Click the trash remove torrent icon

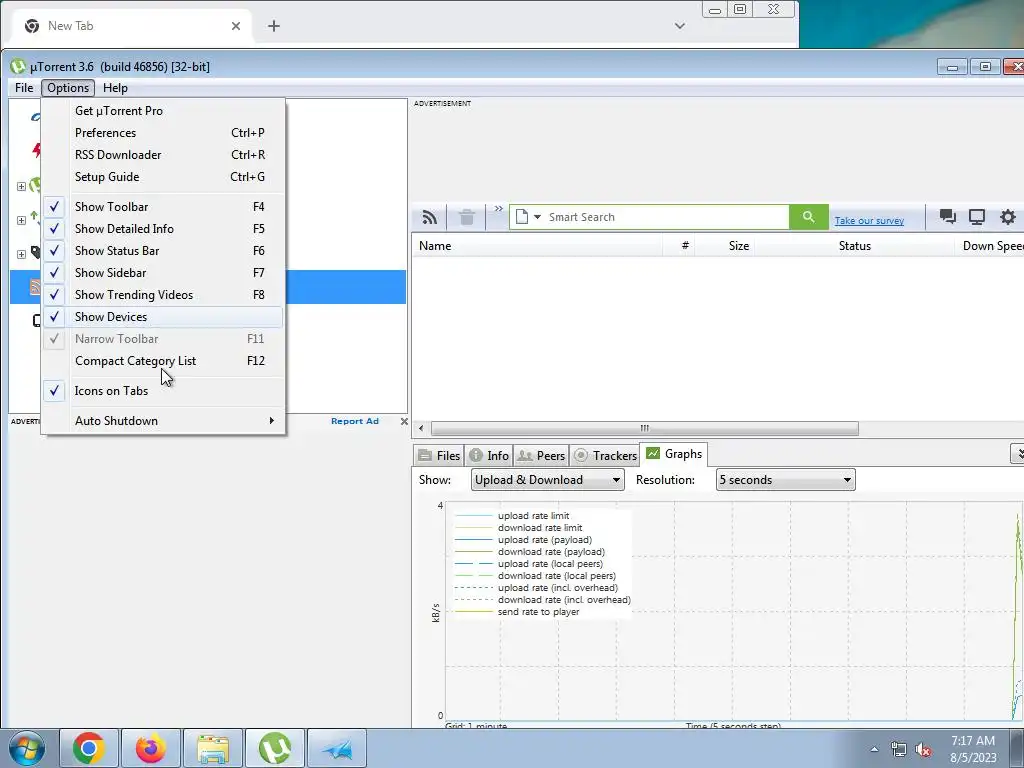466,217
